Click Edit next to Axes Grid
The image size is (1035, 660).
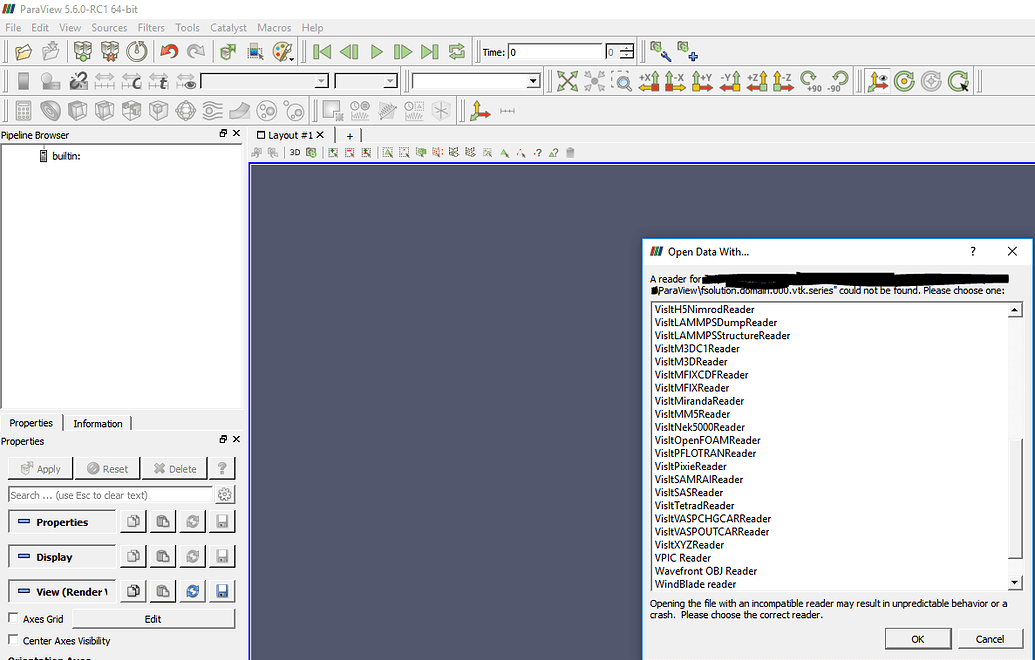153,619
